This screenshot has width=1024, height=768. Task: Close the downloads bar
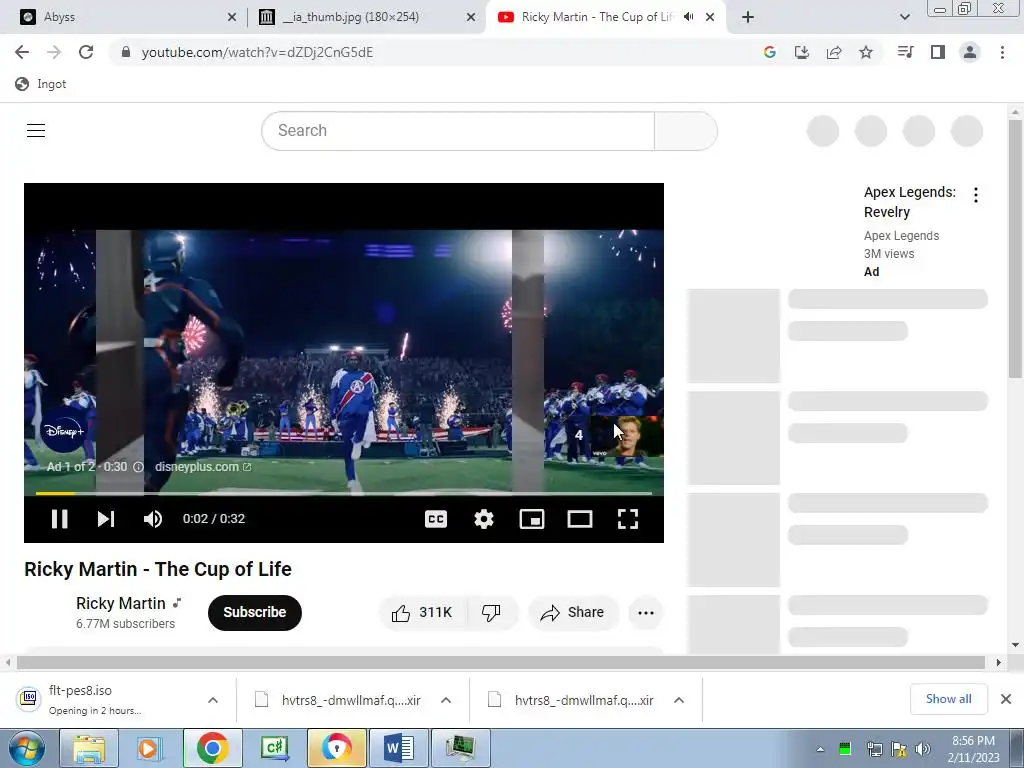1006,699
